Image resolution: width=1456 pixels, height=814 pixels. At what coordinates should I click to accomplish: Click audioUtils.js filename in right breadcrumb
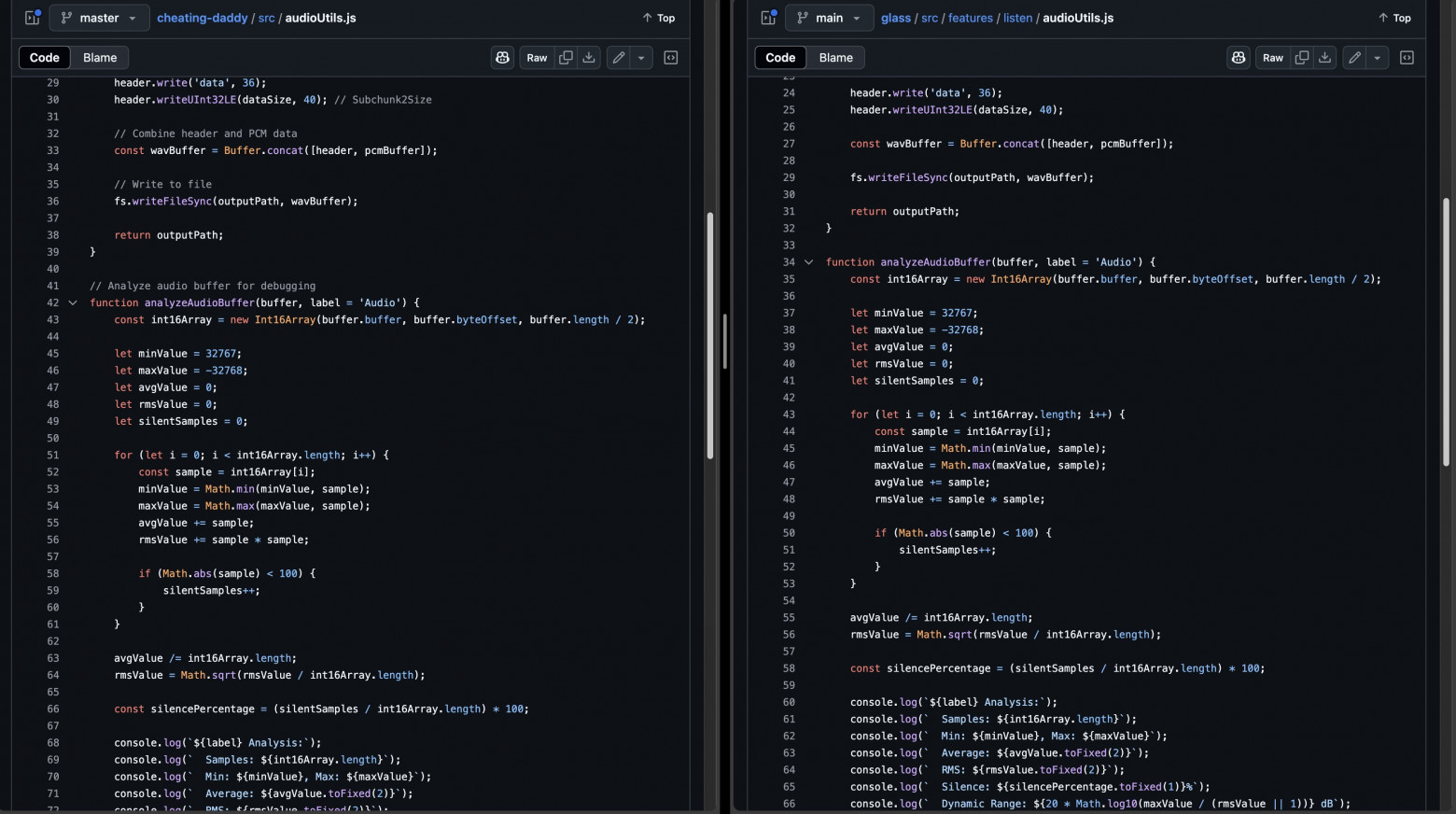[1078, 18]
